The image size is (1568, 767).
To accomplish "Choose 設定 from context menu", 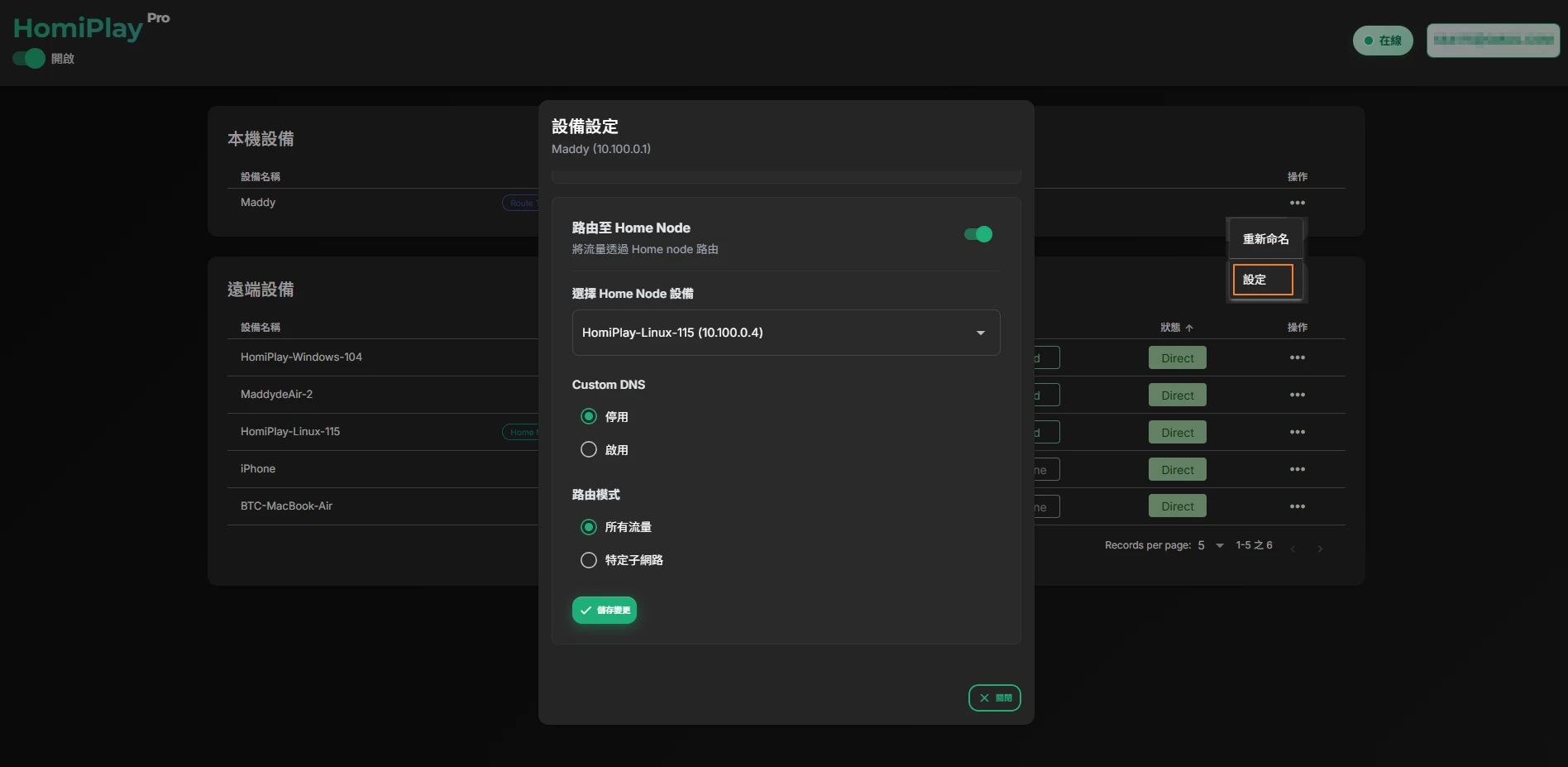I will (x=1262, y=280).
